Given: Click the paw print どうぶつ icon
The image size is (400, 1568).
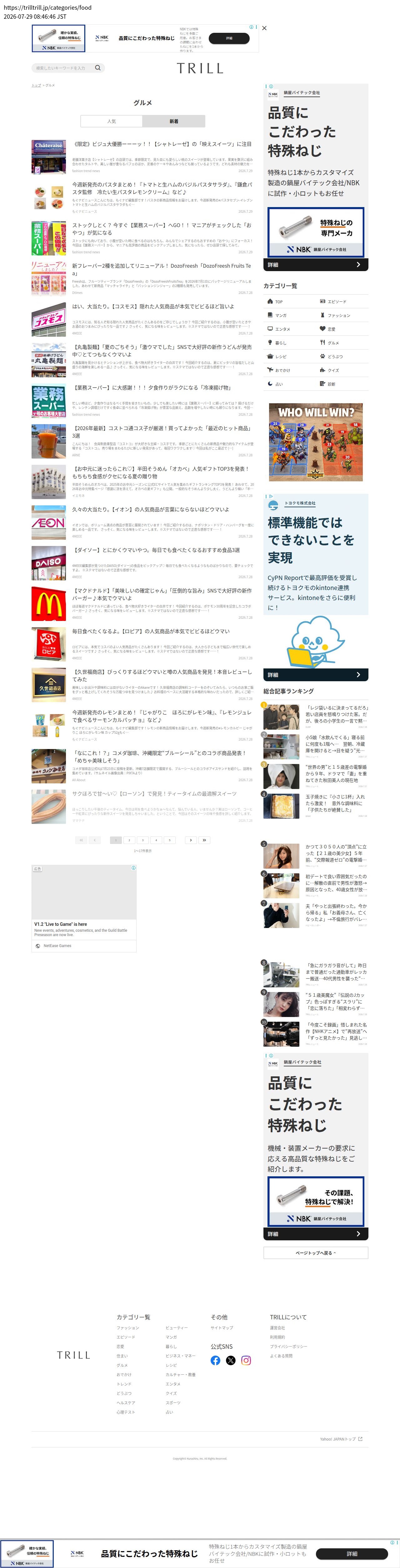Looking at the screenshot, I should pyautogui.click(x=323, y=356).
